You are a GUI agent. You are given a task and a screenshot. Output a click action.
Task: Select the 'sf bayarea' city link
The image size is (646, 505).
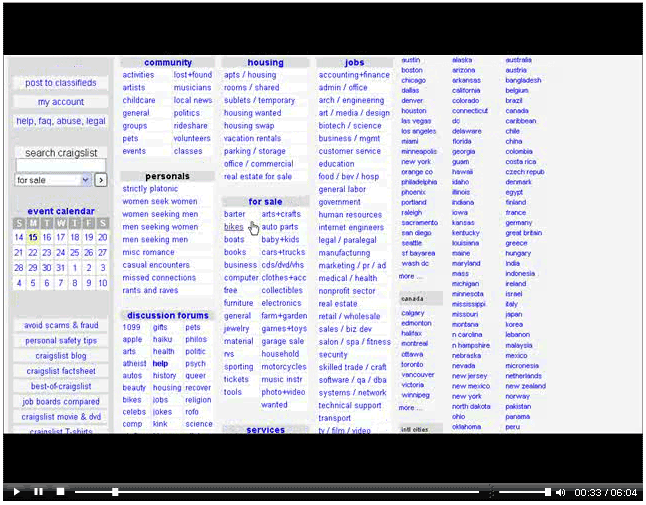418,253
